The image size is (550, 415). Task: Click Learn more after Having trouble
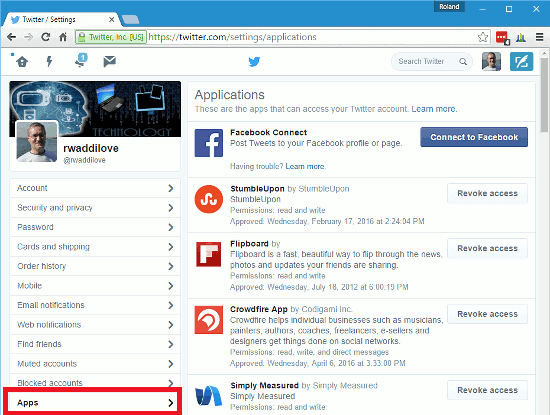pos(305,166)
